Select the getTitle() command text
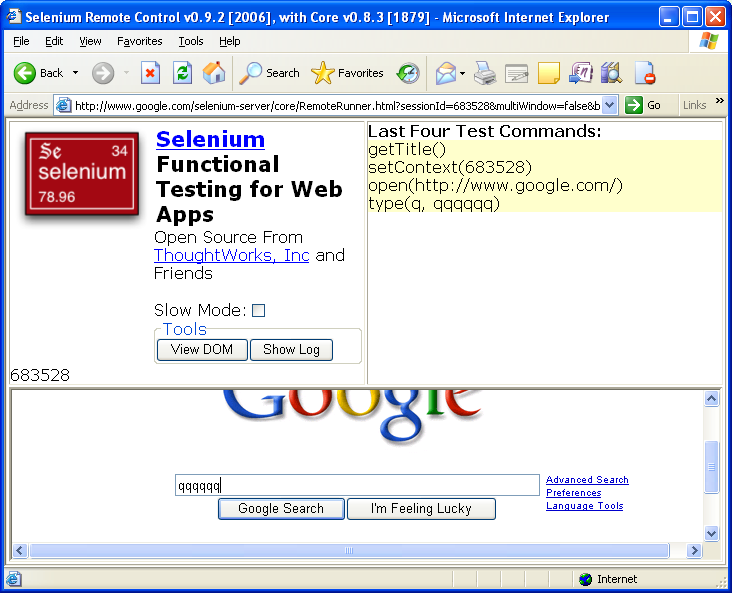This screenshot has width=732, height=593. point(407,149)
